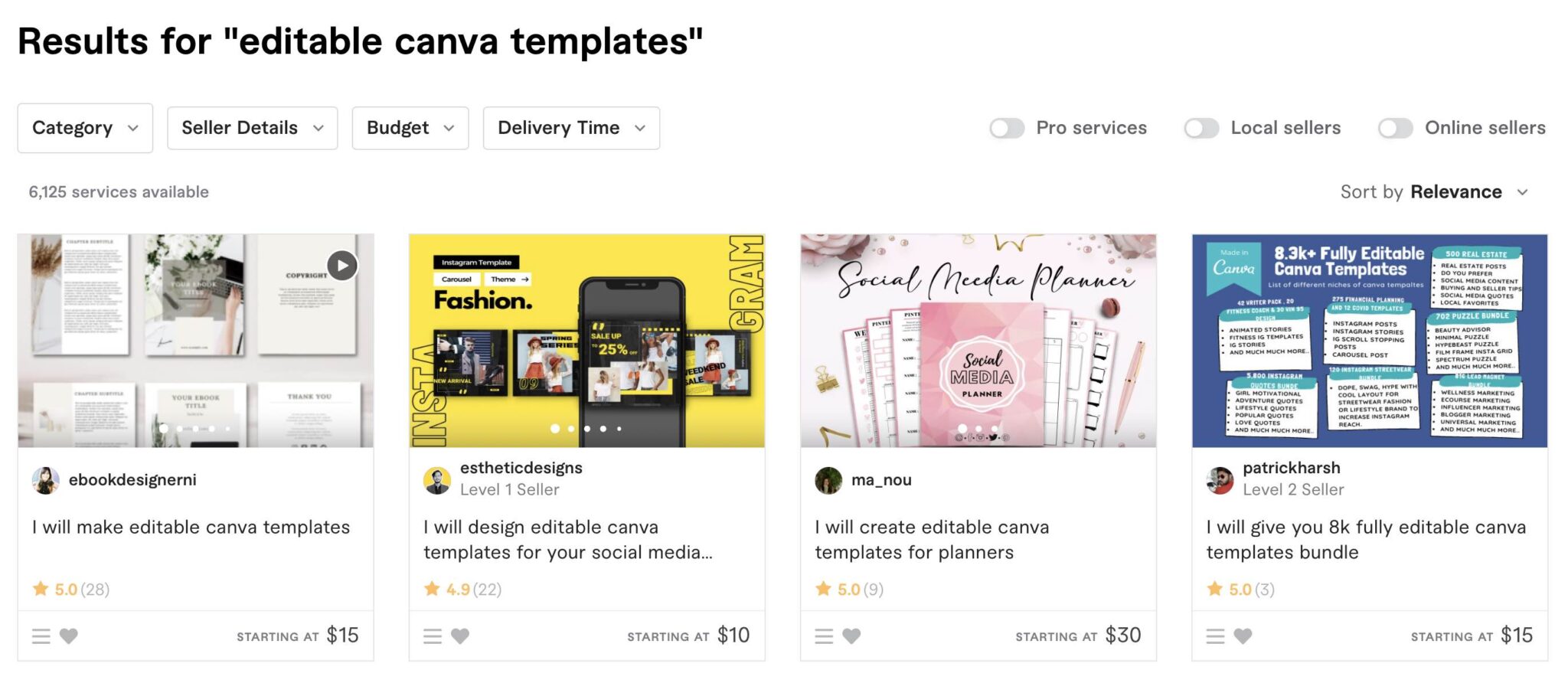Favorite the ebookdesignerni gig with heart icon
This screenshot has width=1568, height=673.
click(69, 635)
